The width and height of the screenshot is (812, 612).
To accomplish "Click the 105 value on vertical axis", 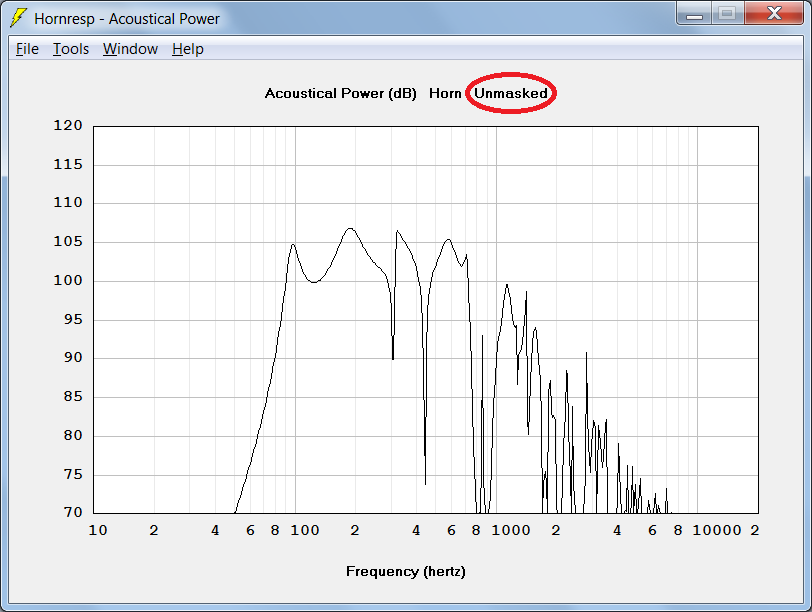I will click(68, 241).
